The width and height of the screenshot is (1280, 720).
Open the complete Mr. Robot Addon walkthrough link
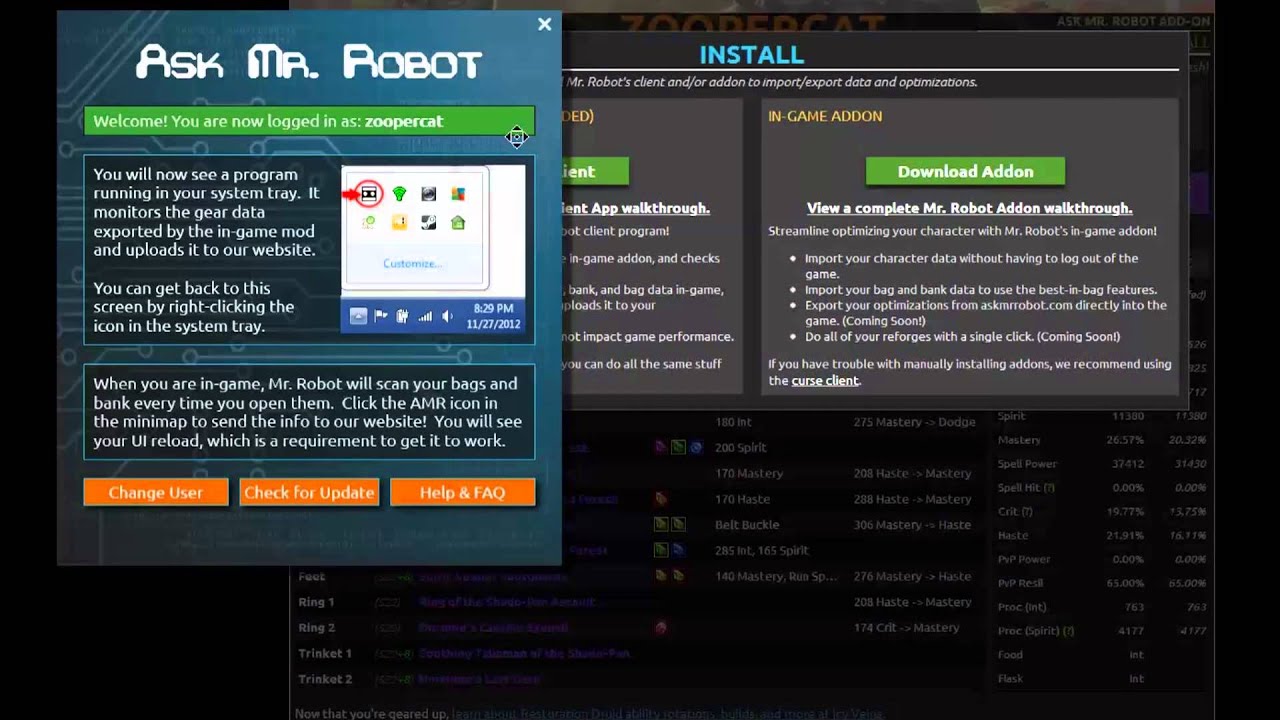(x=970, y=208)
